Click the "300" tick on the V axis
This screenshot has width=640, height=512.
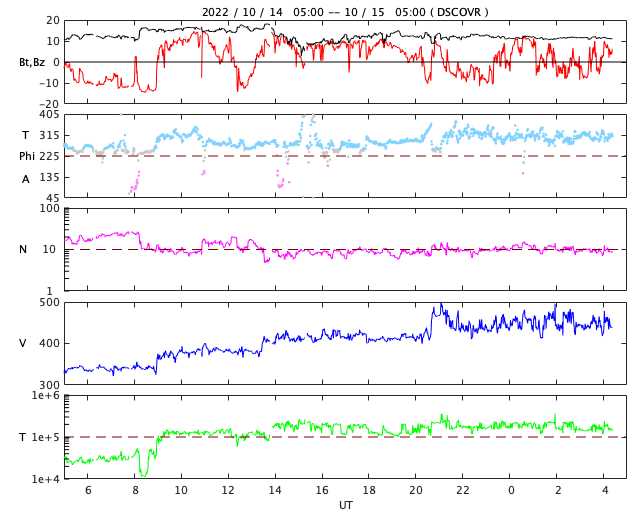click(x=49, y=385)
